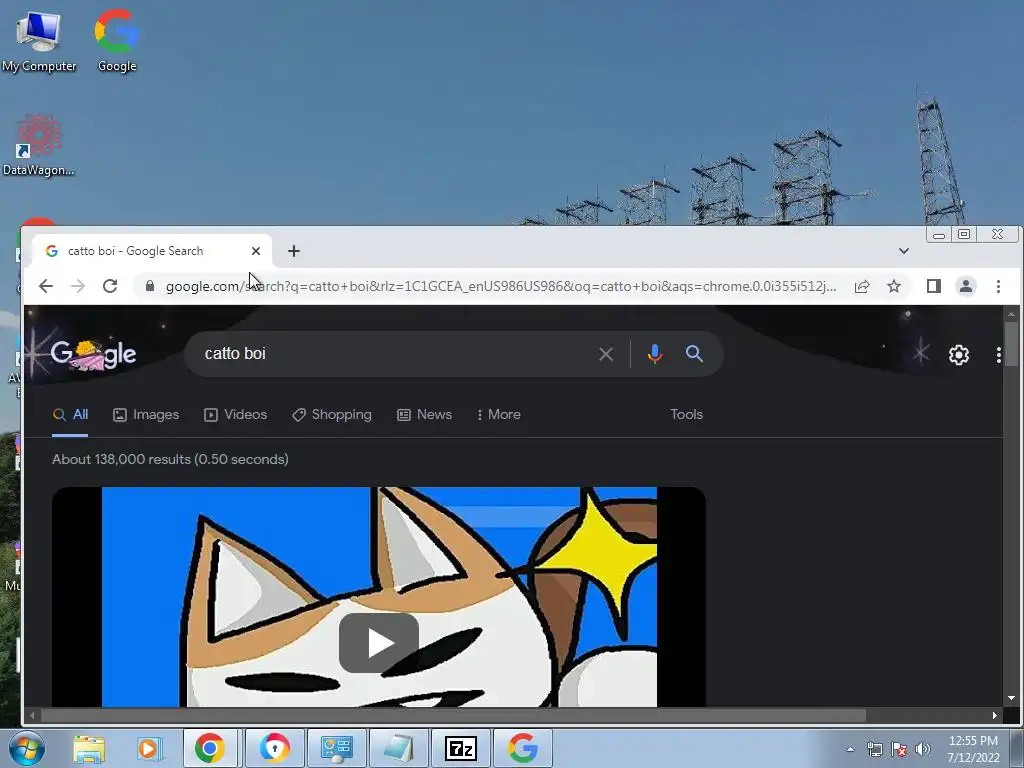
Task: Click the address bar URL
Action: (500, 286)
